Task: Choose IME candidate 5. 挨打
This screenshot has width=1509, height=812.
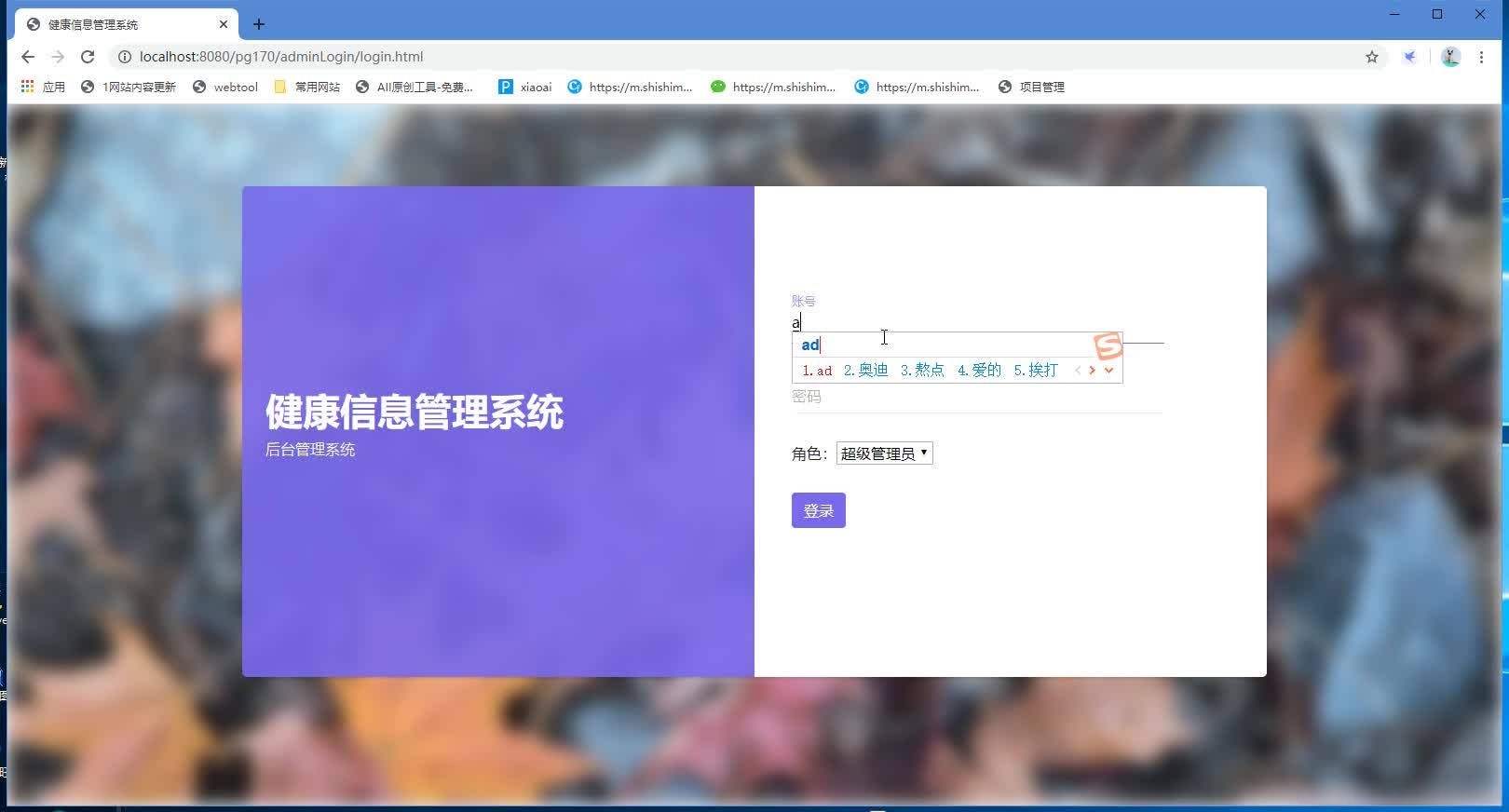Action: coord(1036,371)
